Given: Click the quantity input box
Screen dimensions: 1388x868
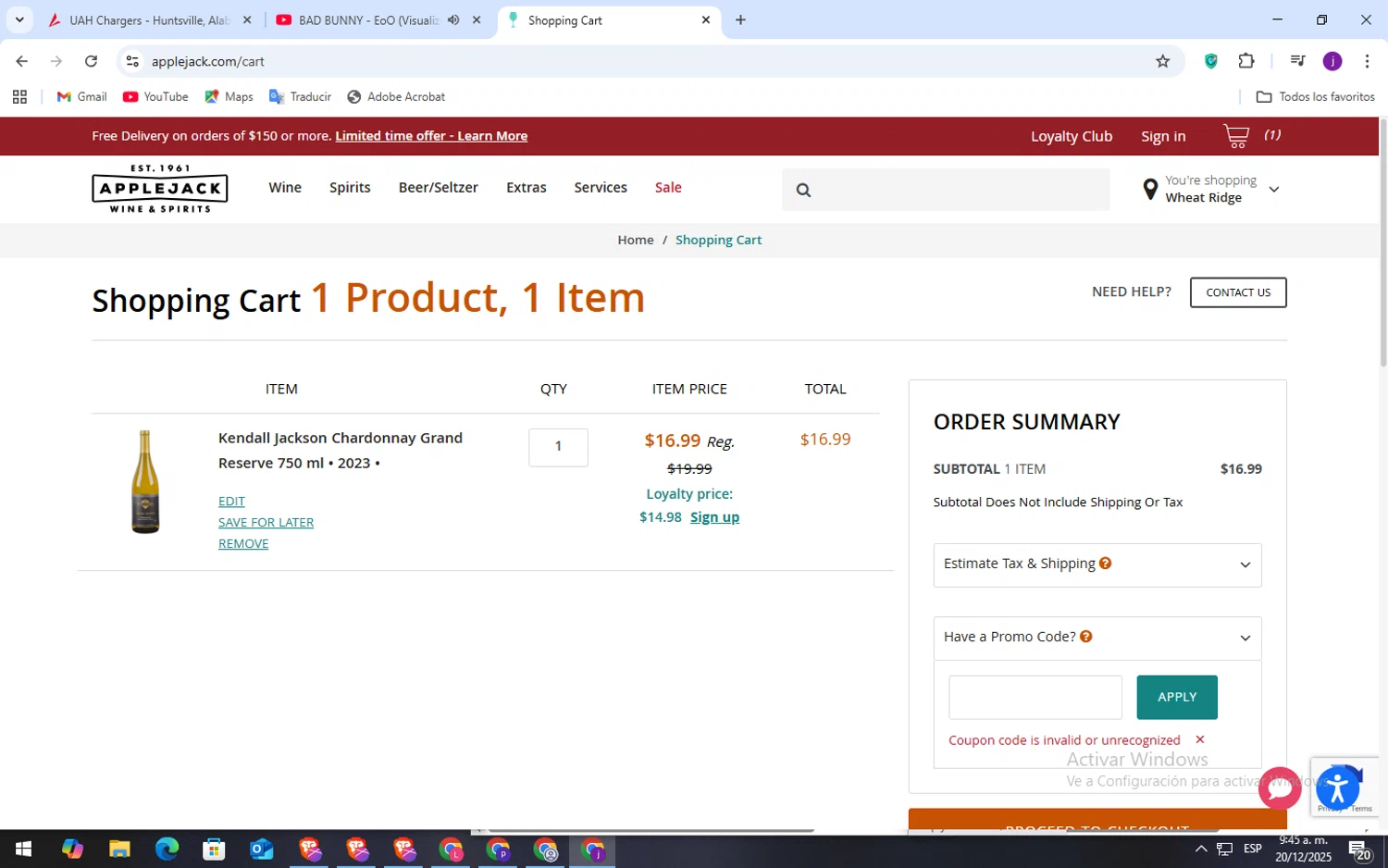Looking at the screenshot, I should click(x=558, y=447).
